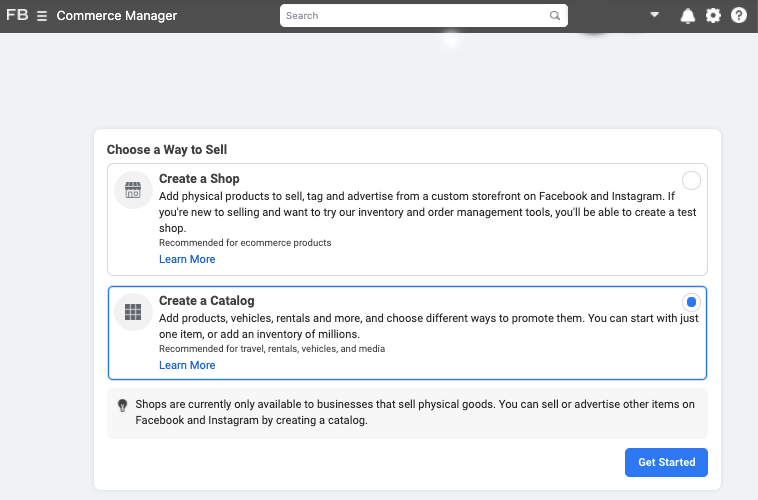758x500 pixels.
Task: Open the notifications bell
Action: [x=687, y=16]
